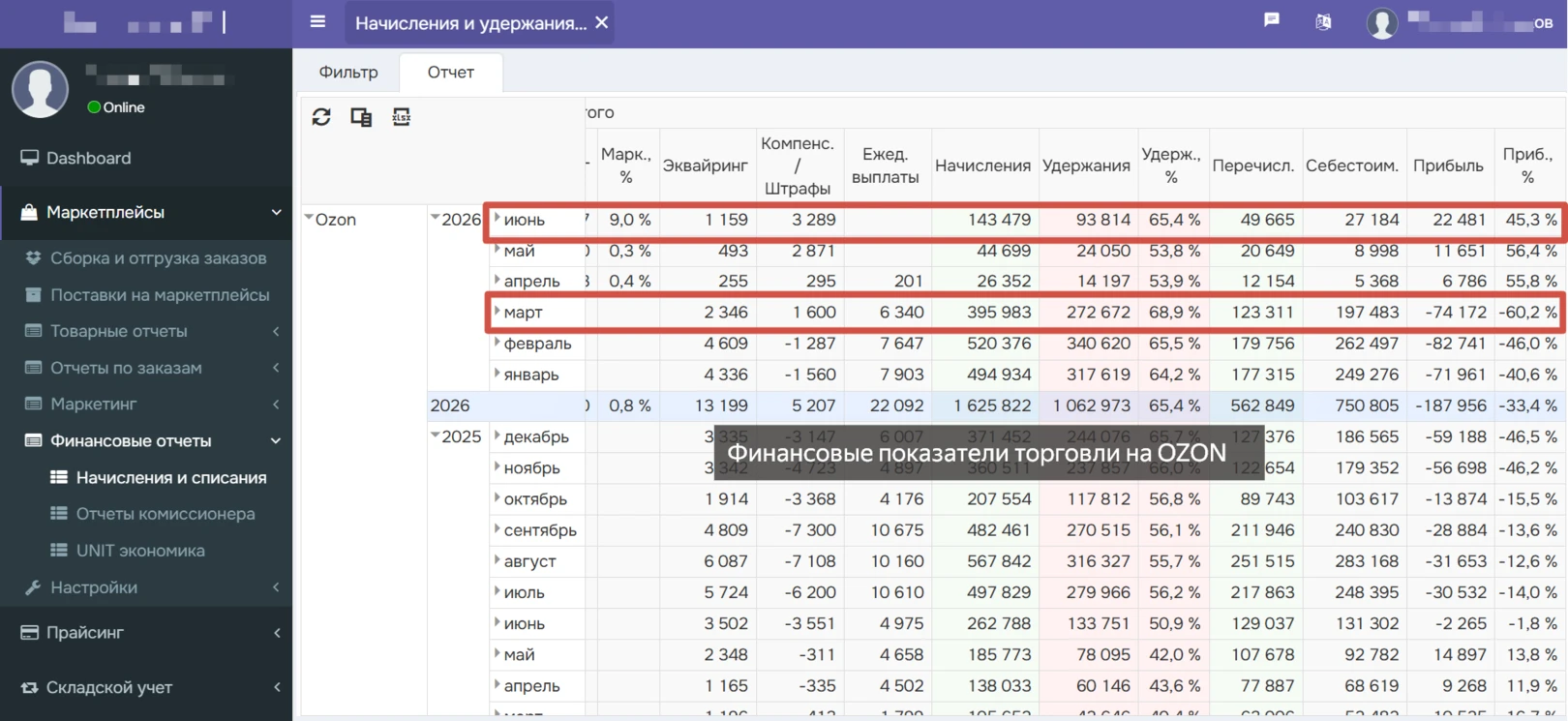The height and width of the screenshot is (721, 1568).
Task: Expand the Отчеты по заказам submenu chevron
Action: click(276, 368)
